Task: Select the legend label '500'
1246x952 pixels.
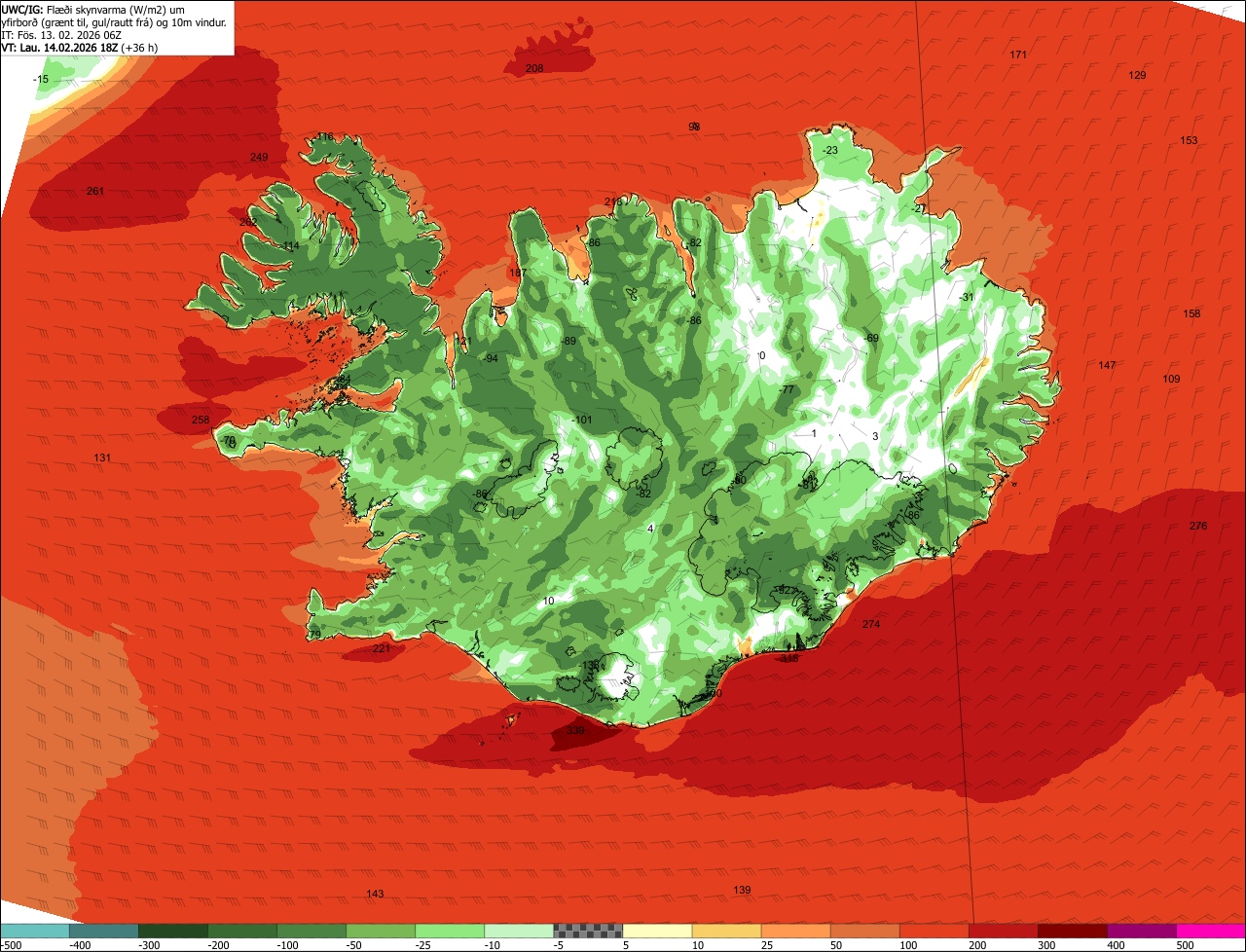Action: [x=1185, y=945]
